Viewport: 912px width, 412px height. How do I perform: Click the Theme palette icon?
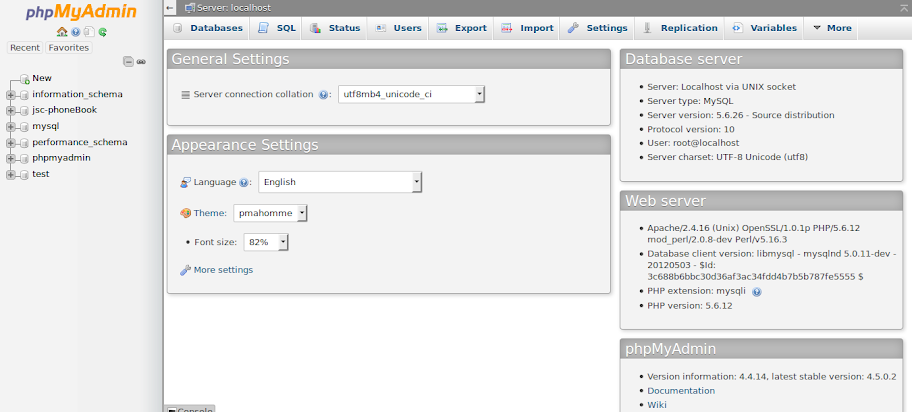point(186,213)
